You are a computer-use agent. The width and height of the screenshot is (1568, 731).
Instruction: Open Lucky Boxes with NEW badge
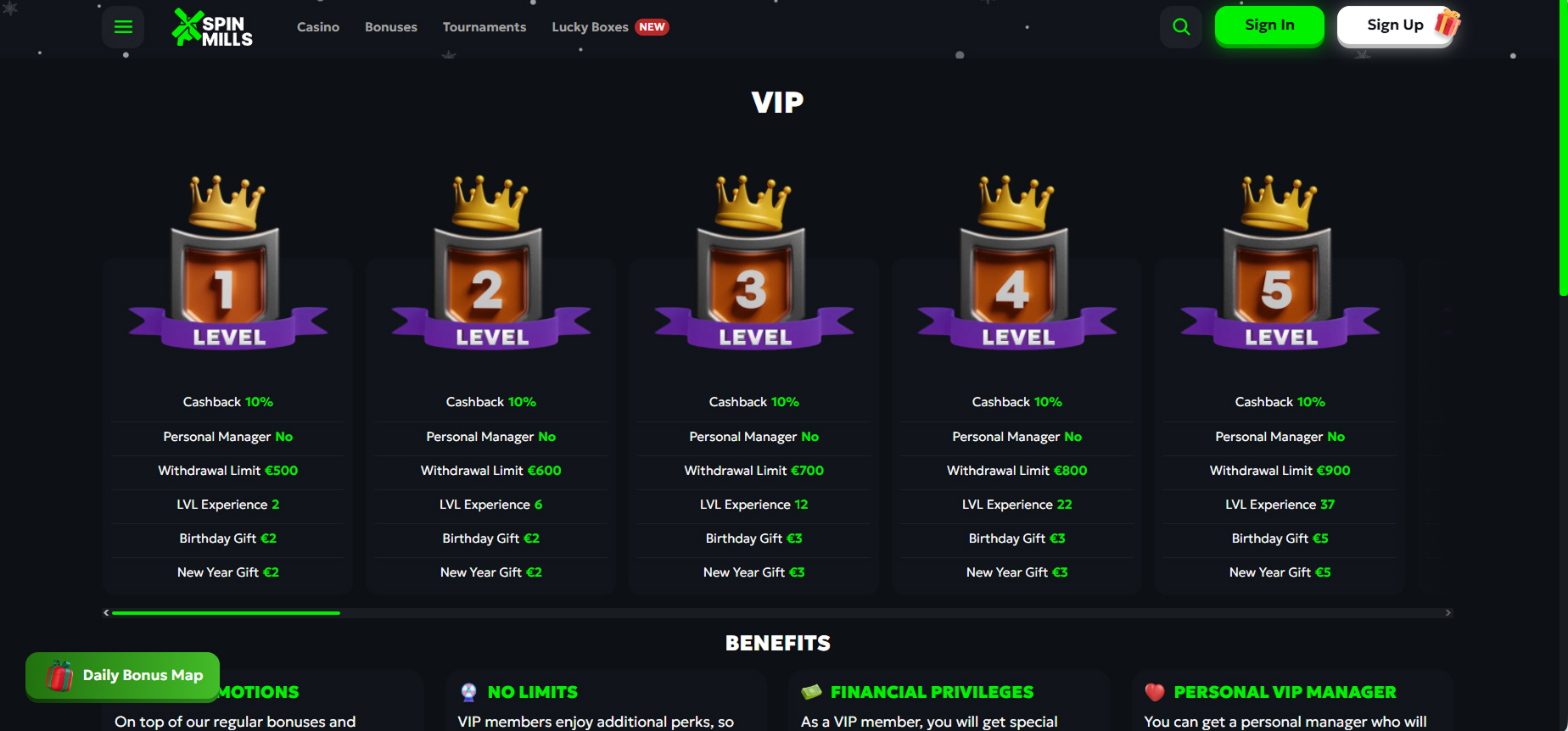610,27
